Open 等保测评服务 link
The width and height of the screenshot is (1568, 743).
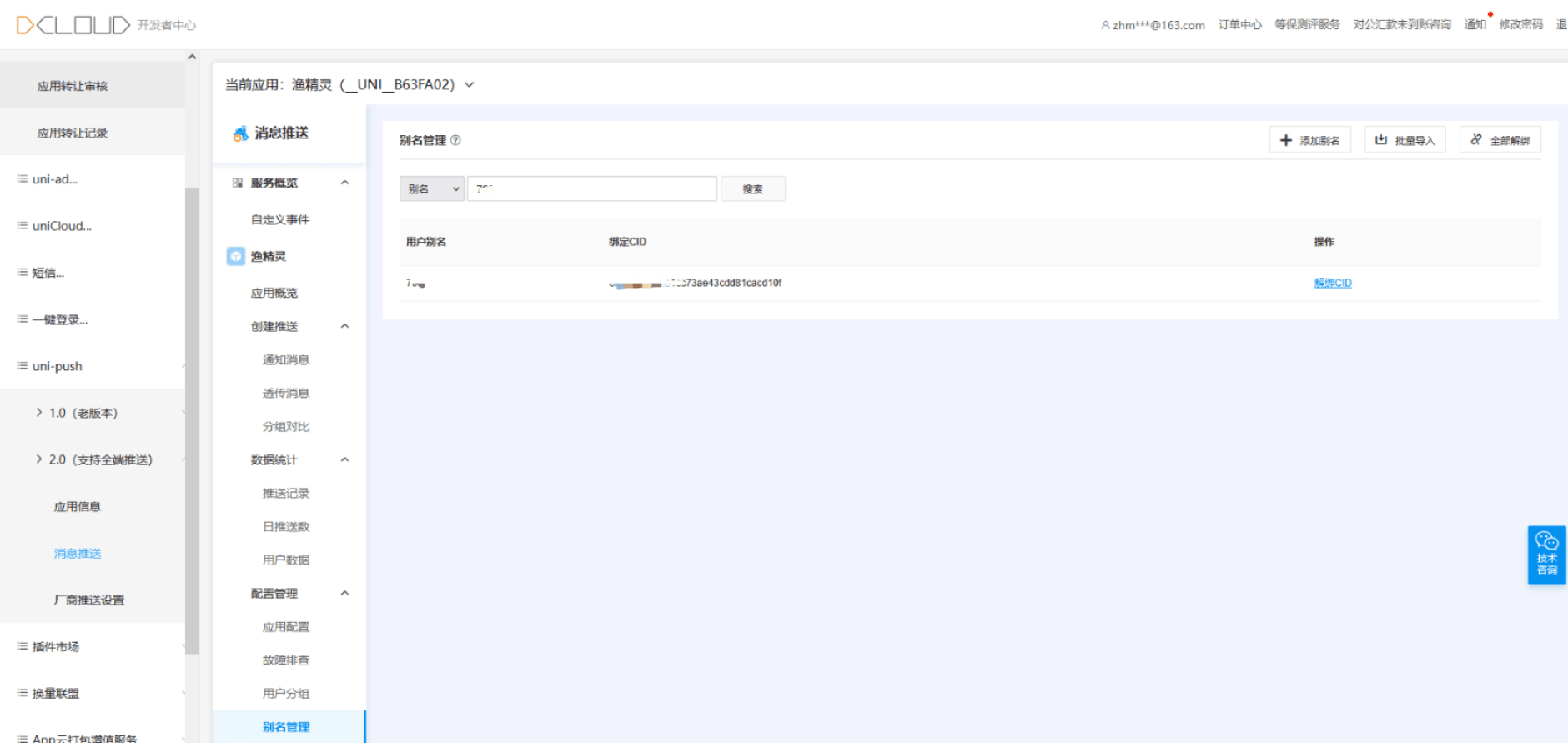point(1307,25)
